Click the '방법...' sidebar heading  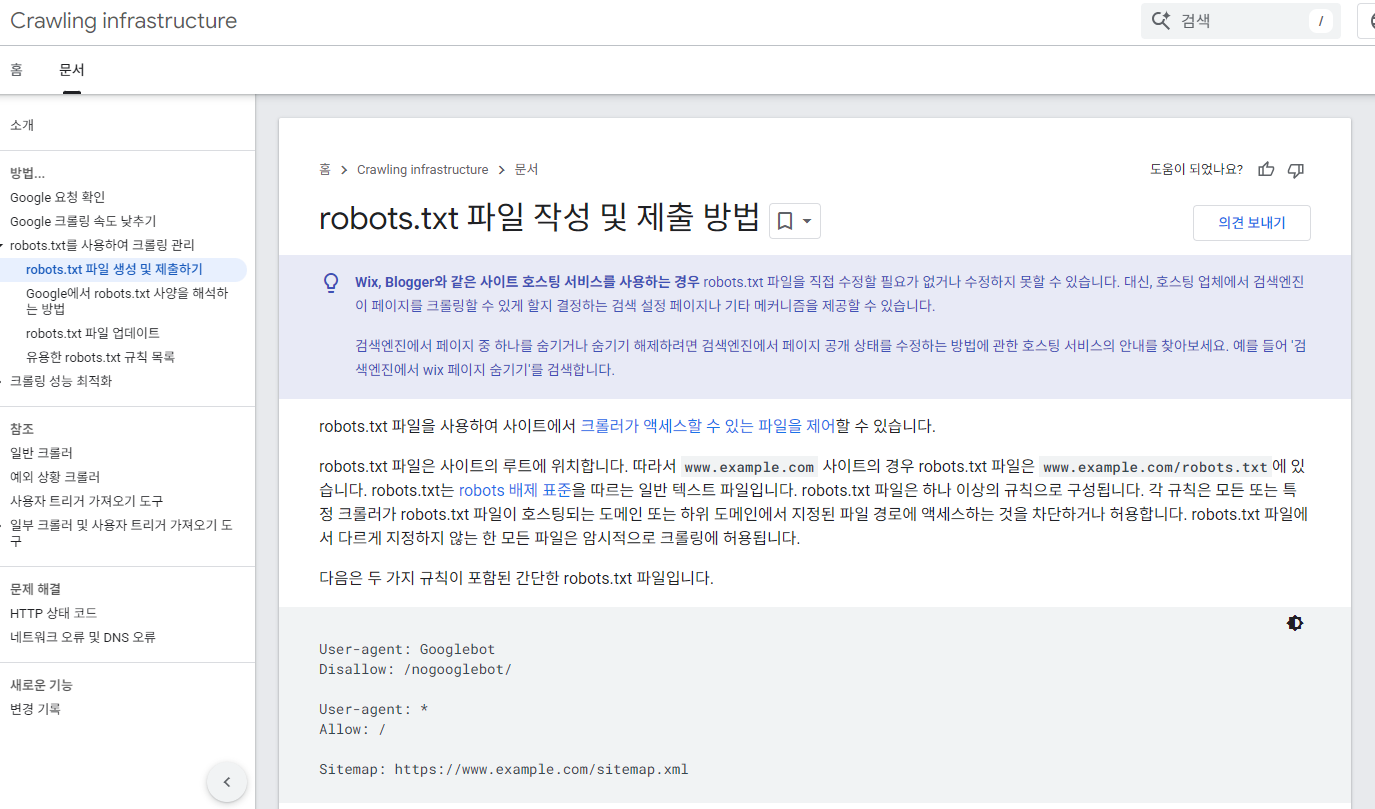coord(27,173)
